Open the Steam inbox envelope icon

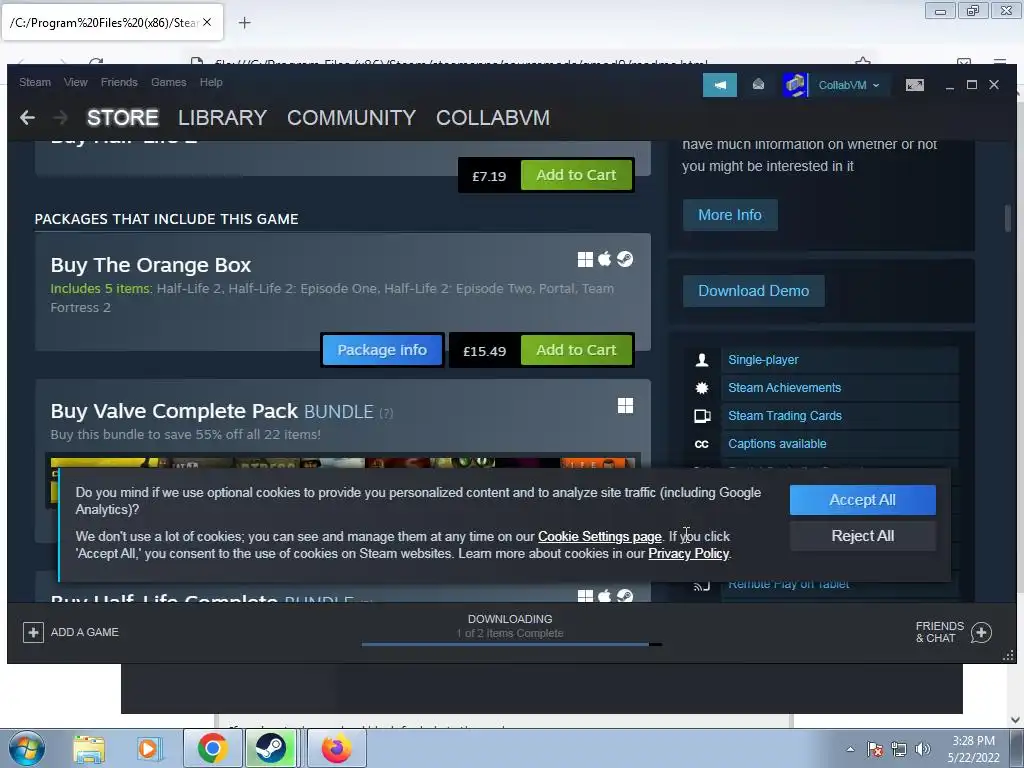(x=758, y=85)
